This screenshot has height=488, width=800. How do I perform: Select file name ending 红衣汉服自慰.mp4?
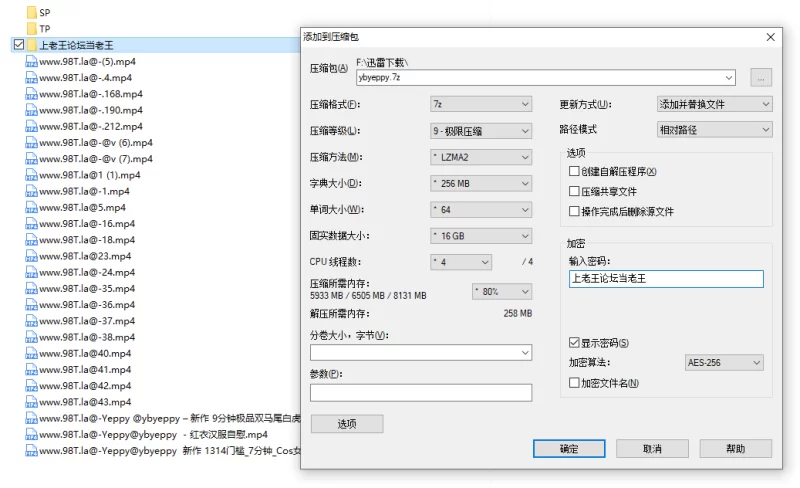click(x=154, y=435)
